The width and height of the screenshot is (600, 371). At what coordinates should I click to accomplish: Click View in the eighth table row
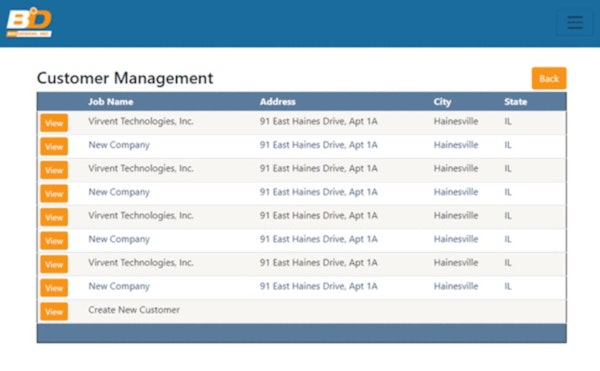click(x=54, y=288)
